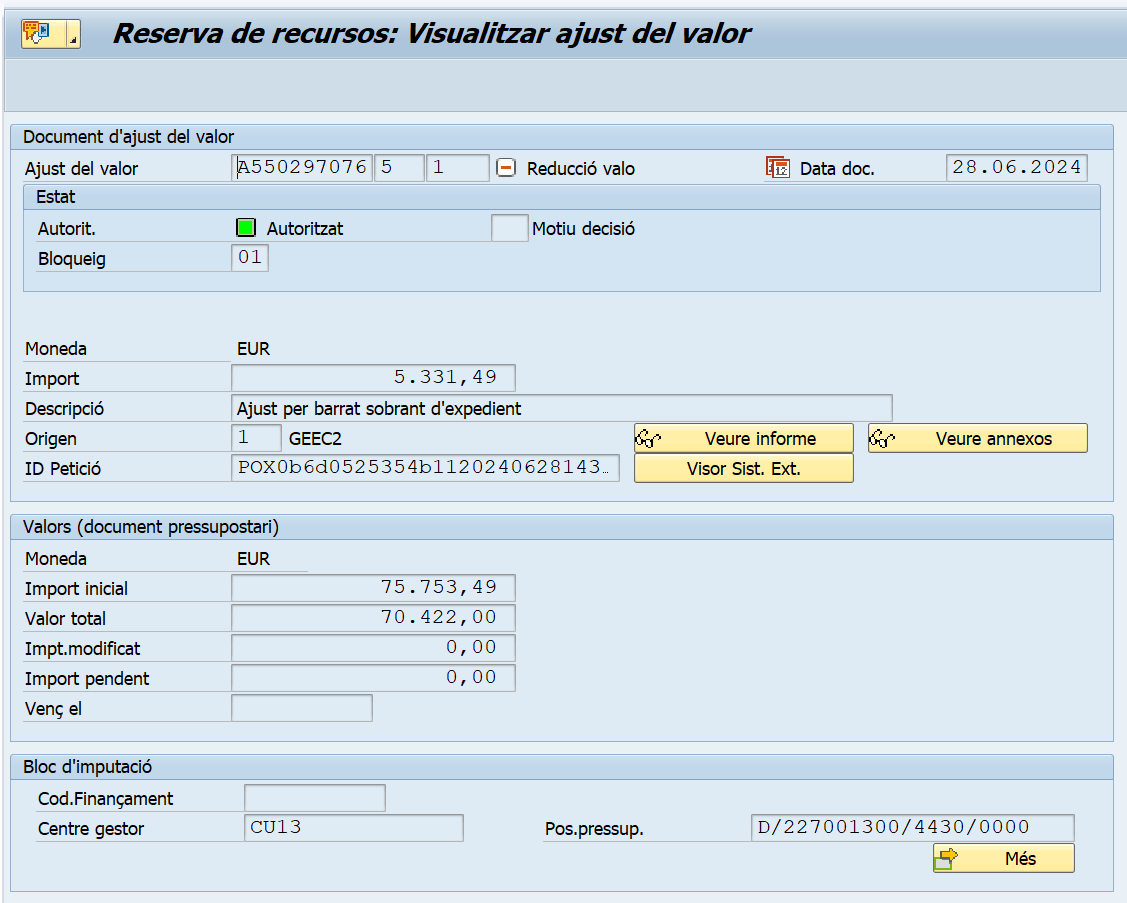The width and height of the screenshot is (1127, 903).
Task: Click the Data doc. date field
Action: point(1016,168)
